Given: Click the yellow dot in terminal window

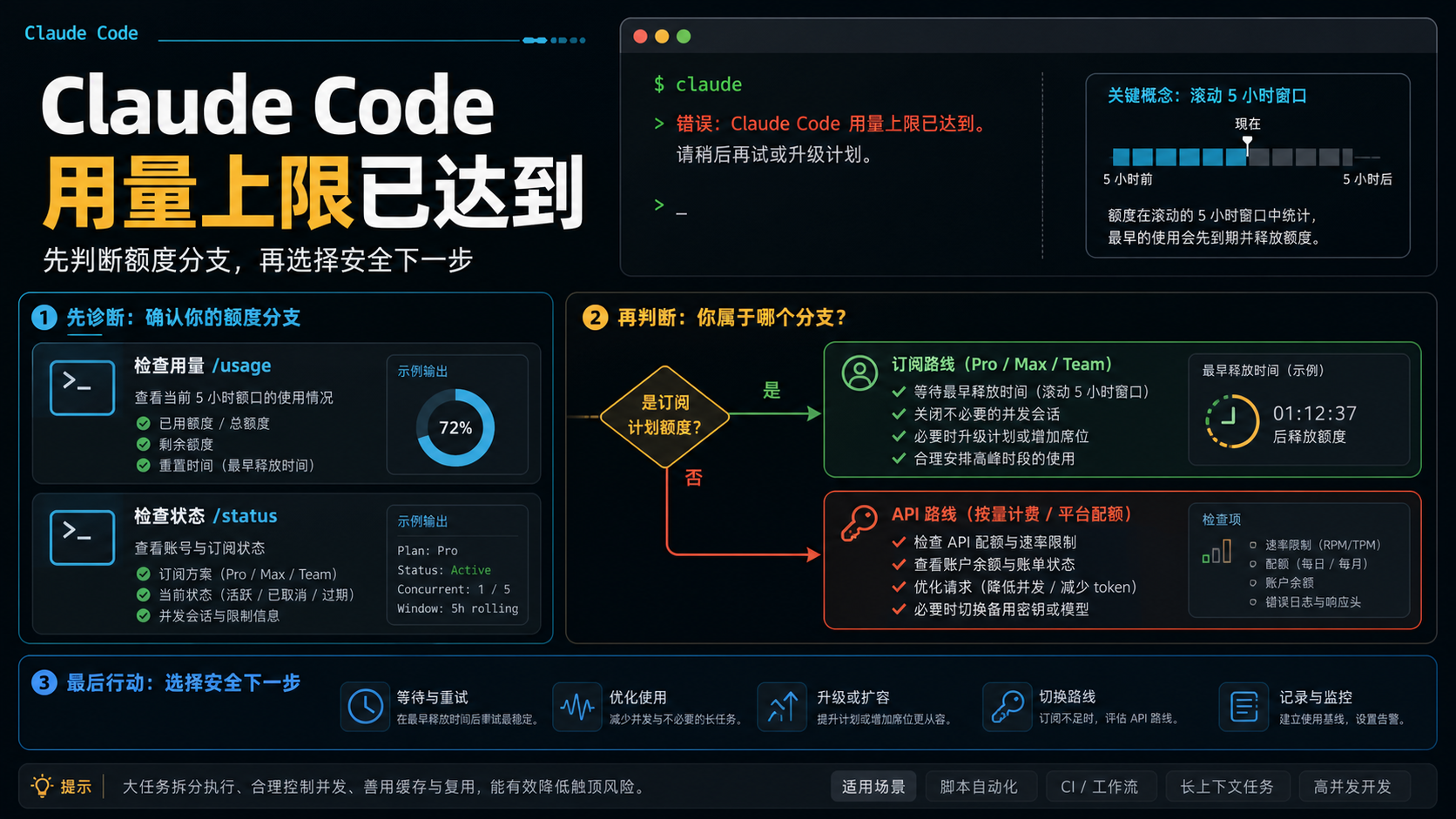Looking at the screenshot, I should (x=662, y=36).
